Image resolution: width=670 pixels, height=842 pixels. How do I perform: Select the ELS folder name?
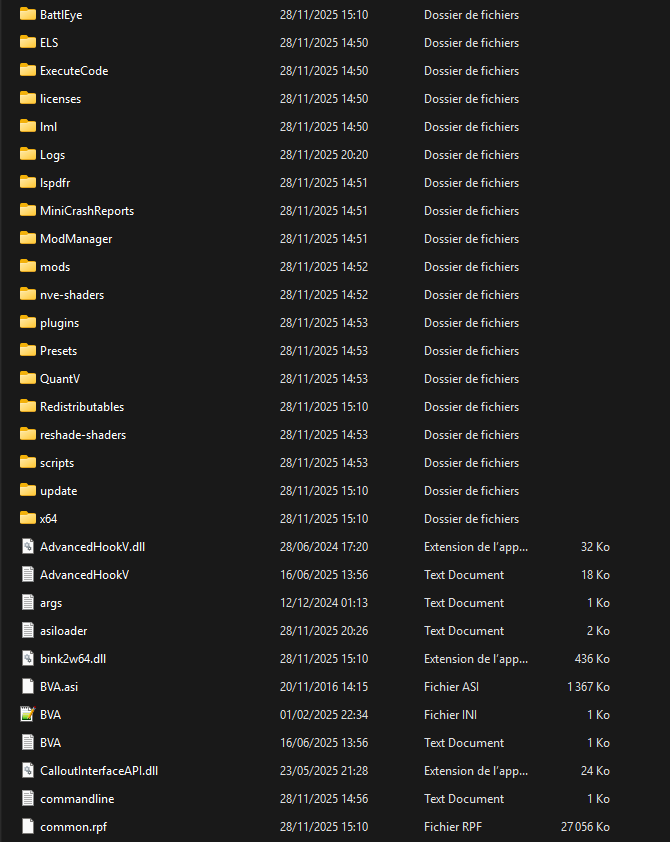(49, 42)
